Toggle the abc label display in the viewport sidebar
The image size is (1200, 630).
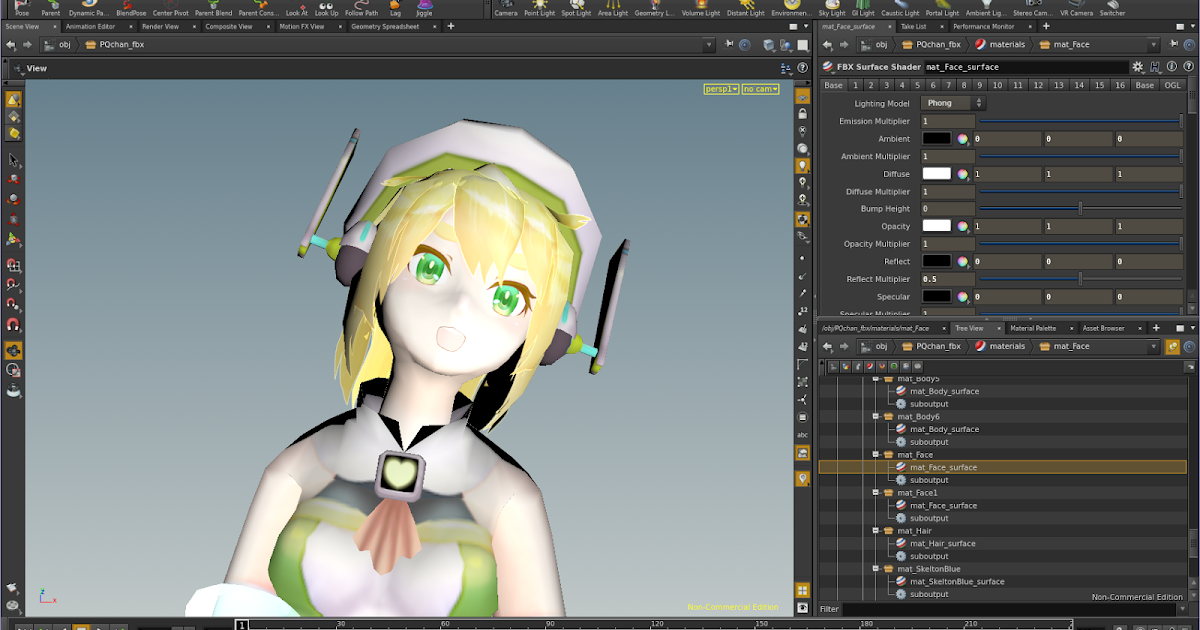point(803,435)
